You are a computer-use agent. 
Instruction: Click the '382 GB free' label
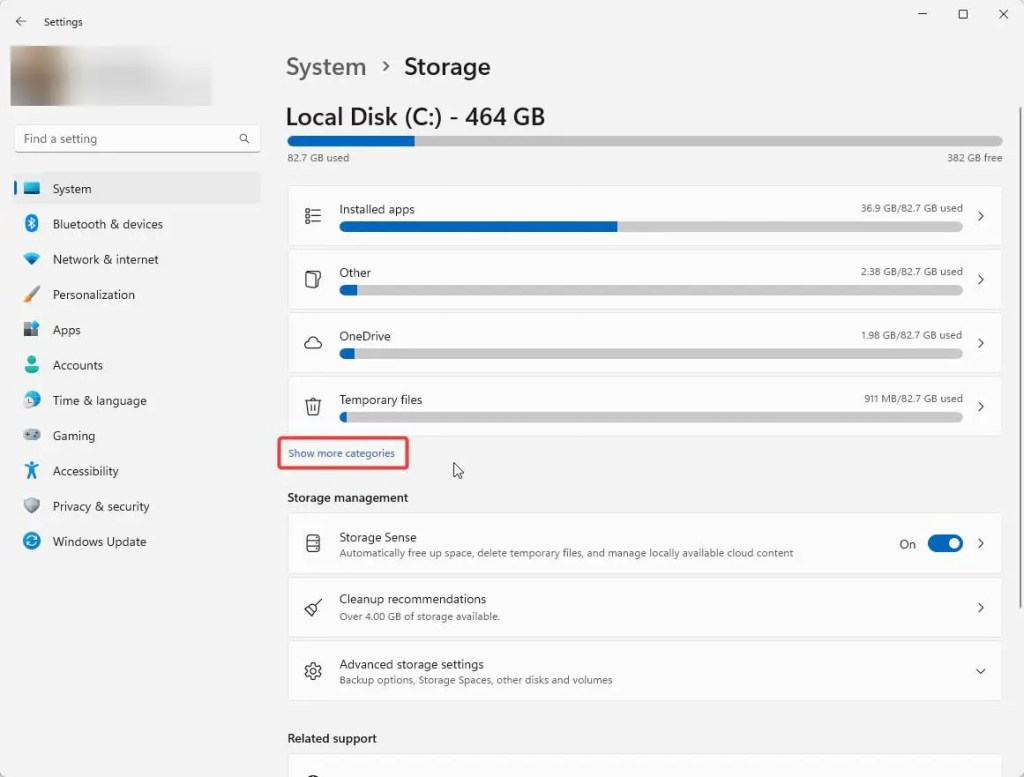(974, 157)
